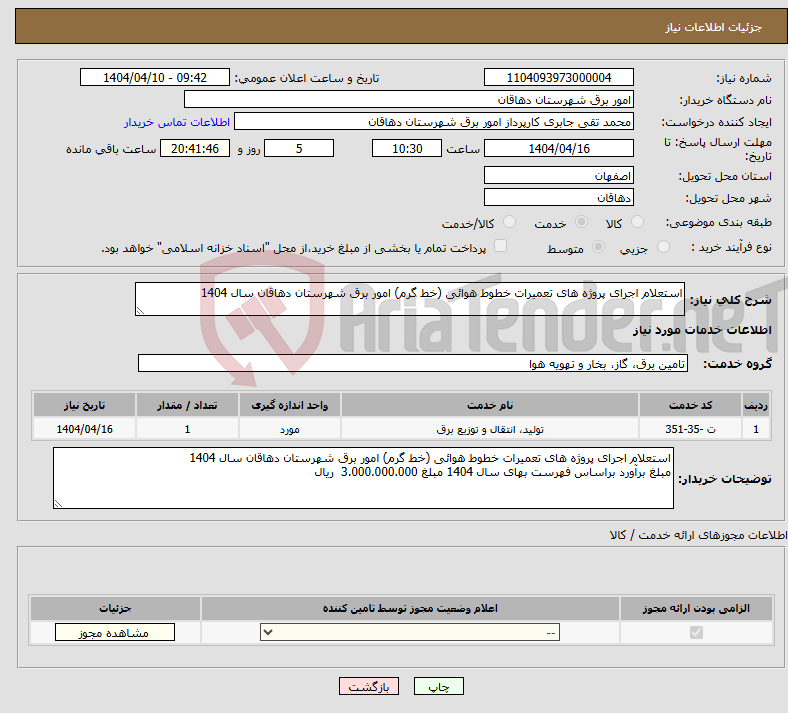Toggle the Islamic treasury payment checkbox
The width and height of the screenshot is (788, 713).
click(x=500, y=246)
